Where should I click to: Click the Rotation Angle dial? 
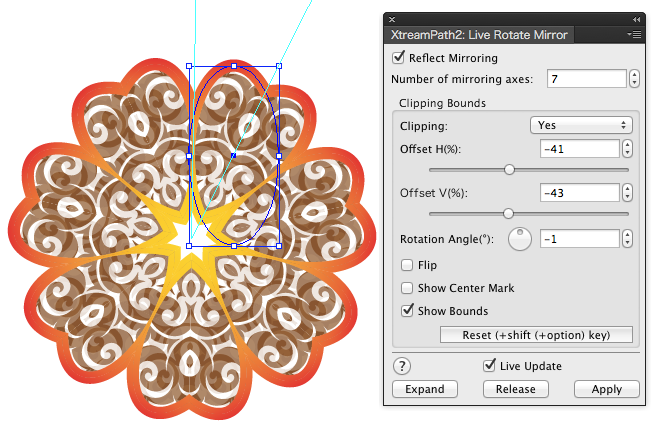pos(520,239)
